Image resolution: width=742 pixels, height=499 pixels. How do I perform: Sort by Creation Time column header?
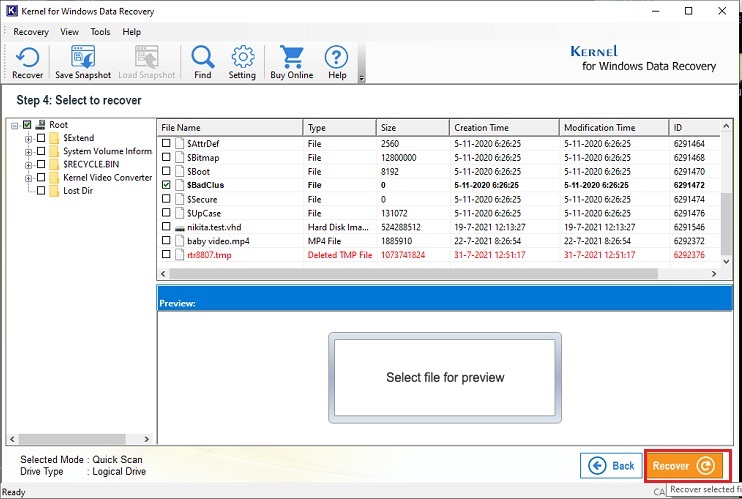pyautogui.click(x=504, y=127)
